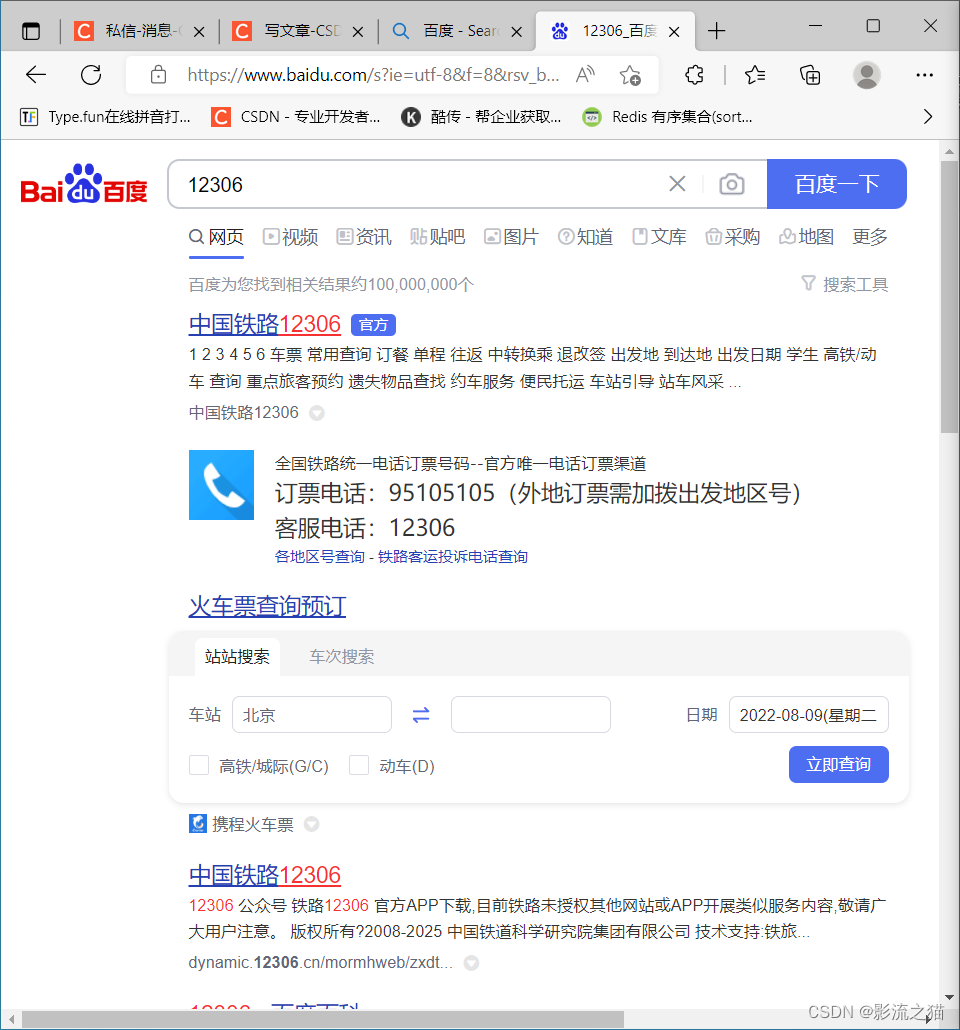
Task: Open the Redis 有序集合 bookmark
Action: click(668, 117)
